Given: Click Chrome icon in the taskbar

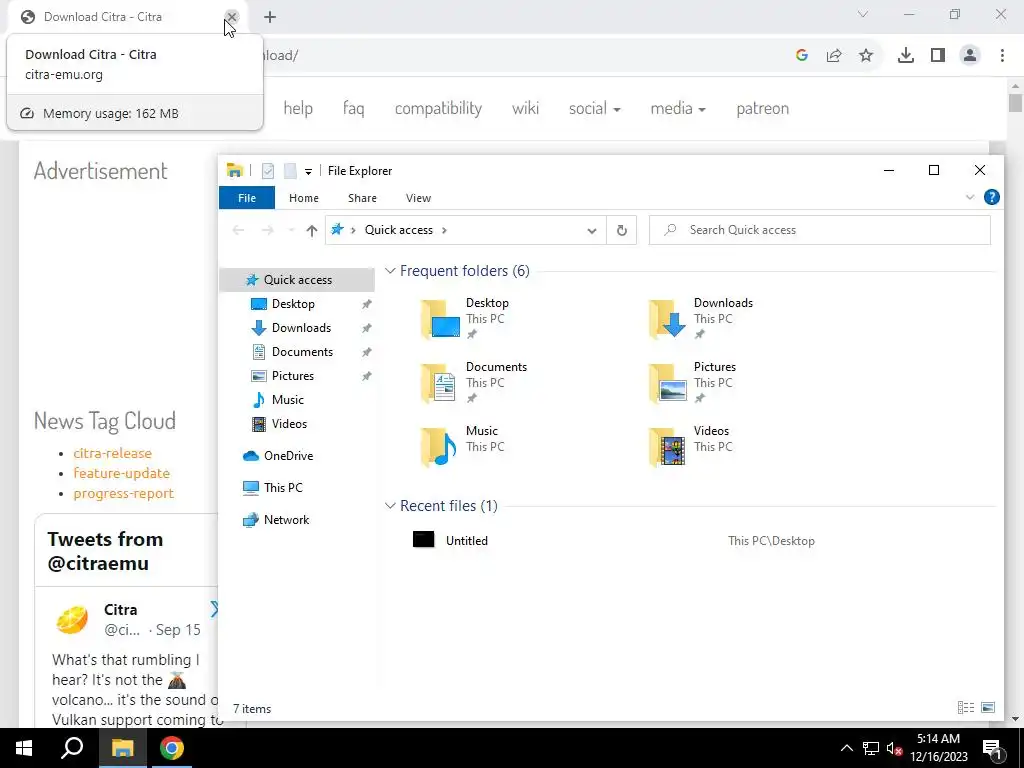Looking at the screenshot, I should click(x=172, y=748).
